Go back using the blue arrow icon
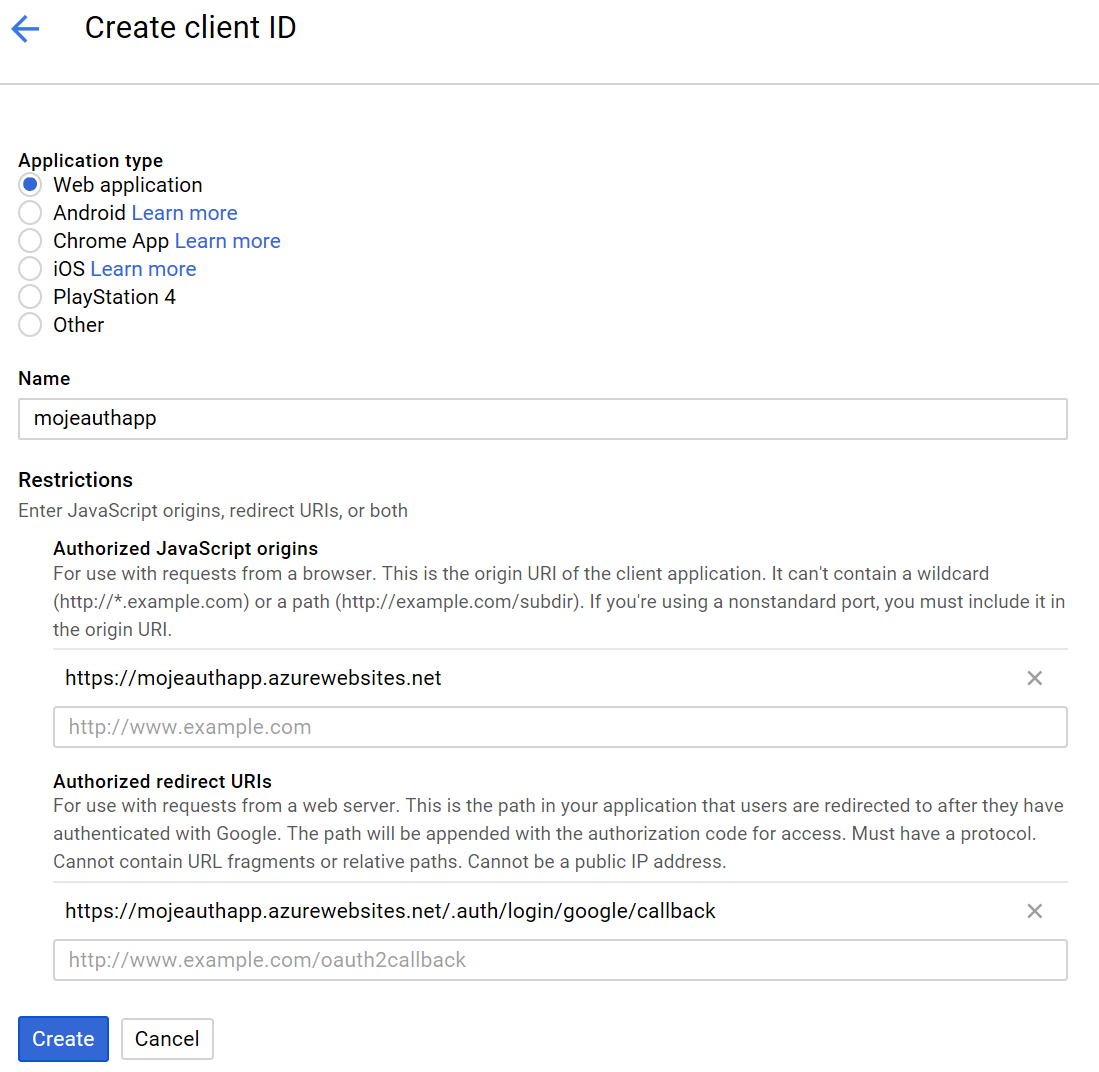This screenshot has height=1072, width=1099. (x=25, y=29)
